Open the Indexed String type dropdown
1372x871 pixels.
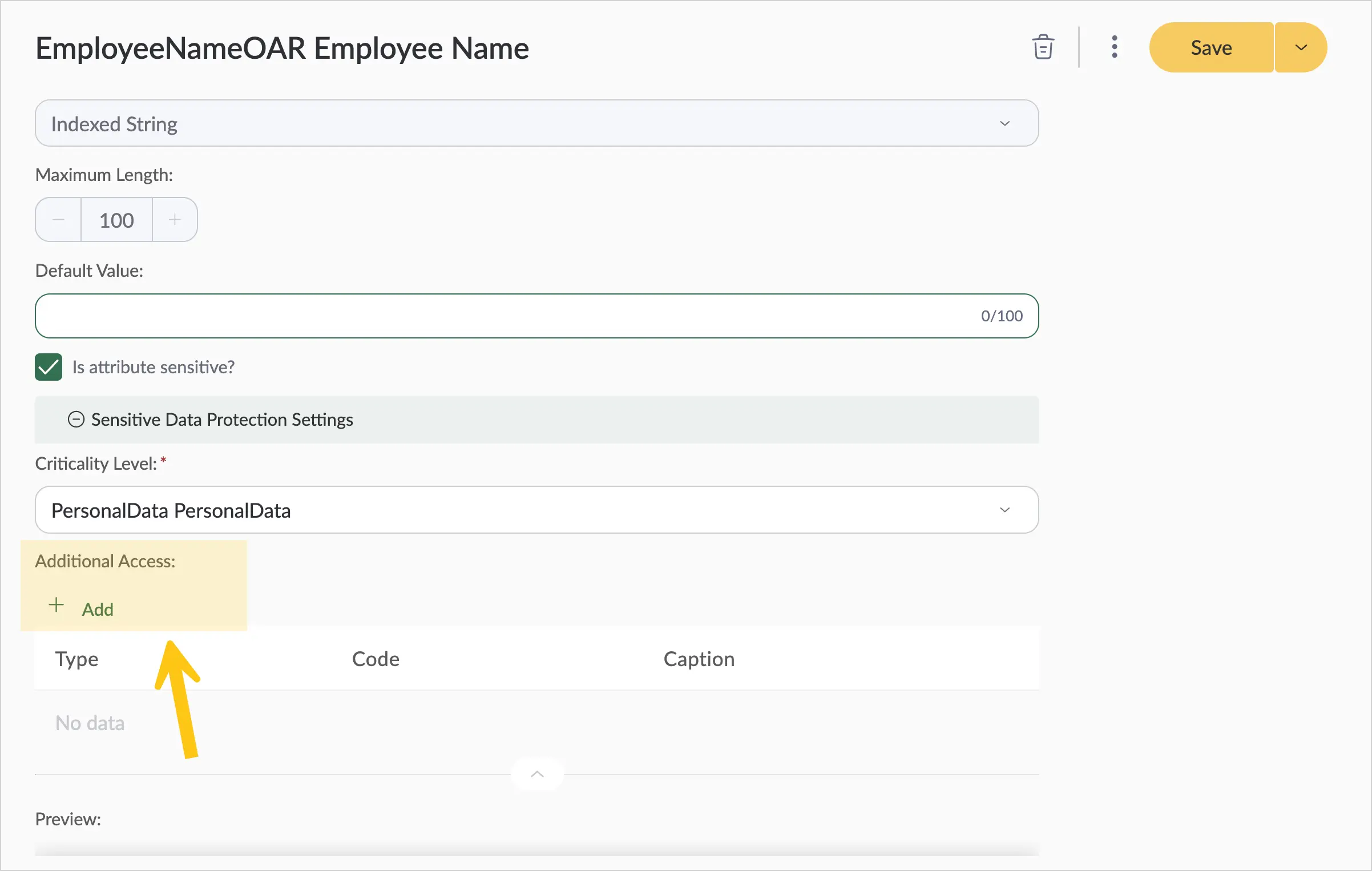coord(536,123)
